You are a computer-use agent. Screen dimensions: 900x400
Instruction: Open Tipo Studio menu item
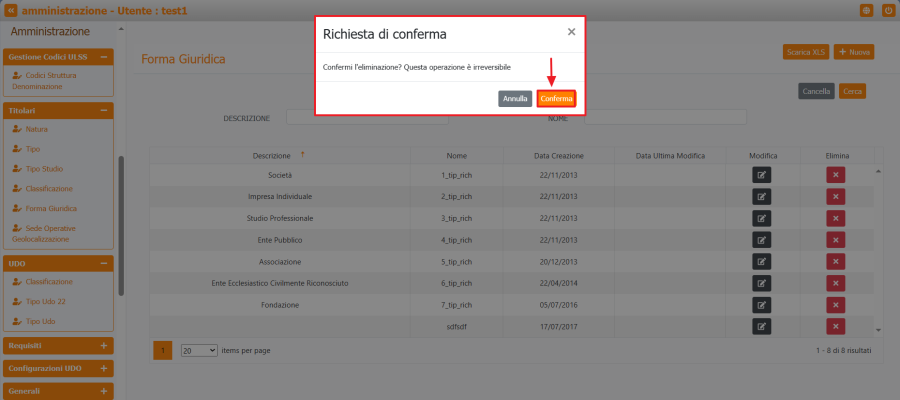(x=38, y=169)
